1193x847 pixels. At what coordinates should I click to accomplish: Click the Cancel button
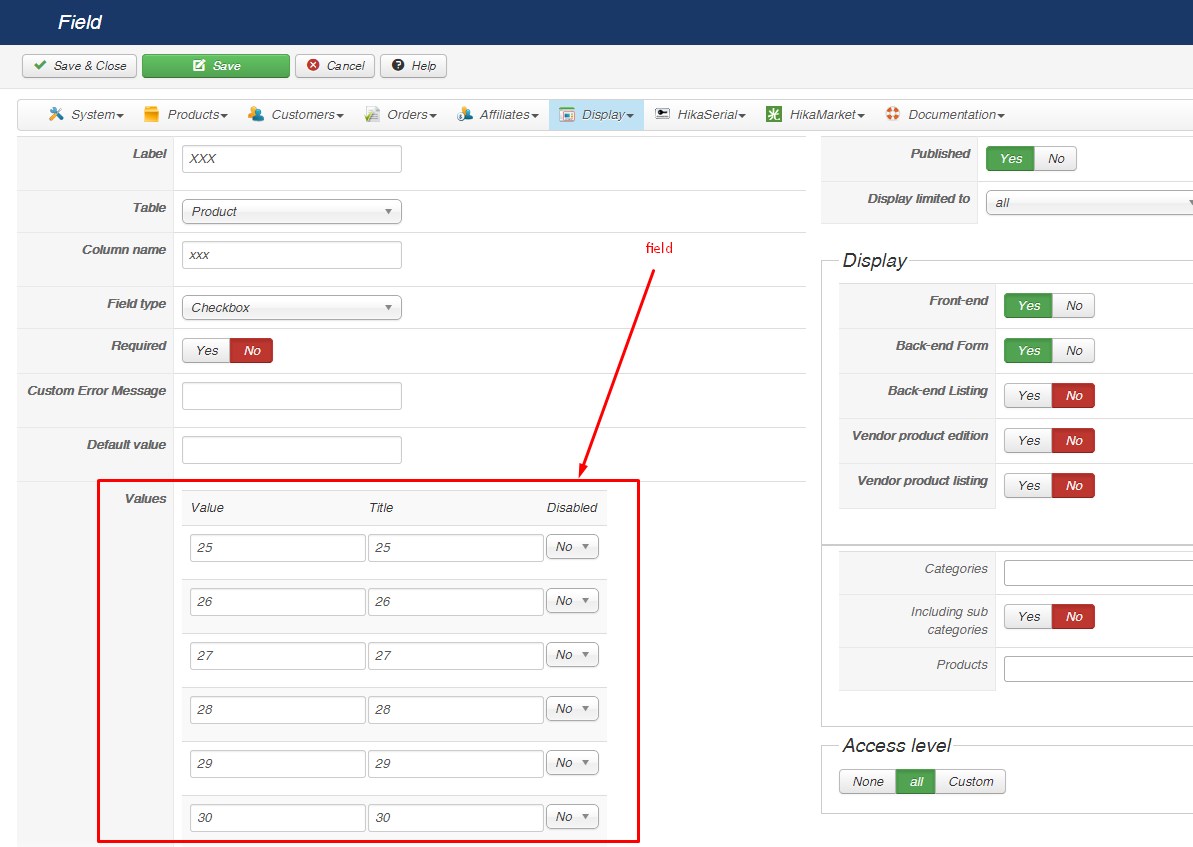point(335,65)
